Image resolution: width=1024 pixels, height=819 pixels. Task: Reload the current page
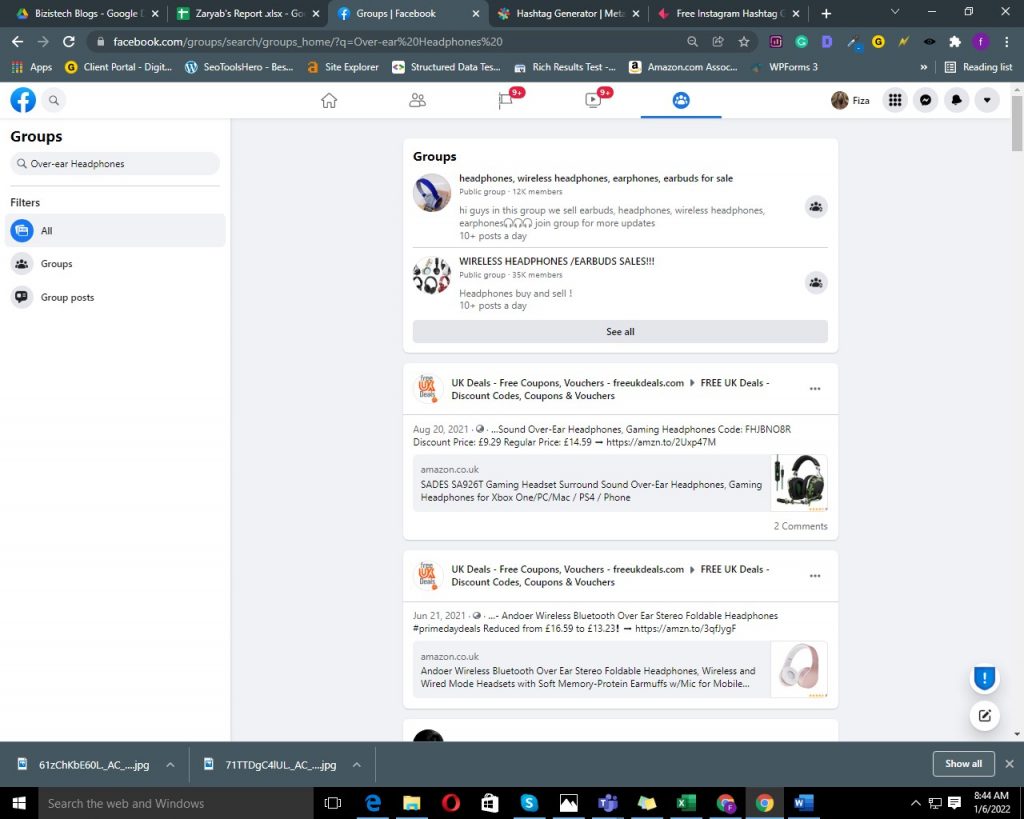click(69, 42)
